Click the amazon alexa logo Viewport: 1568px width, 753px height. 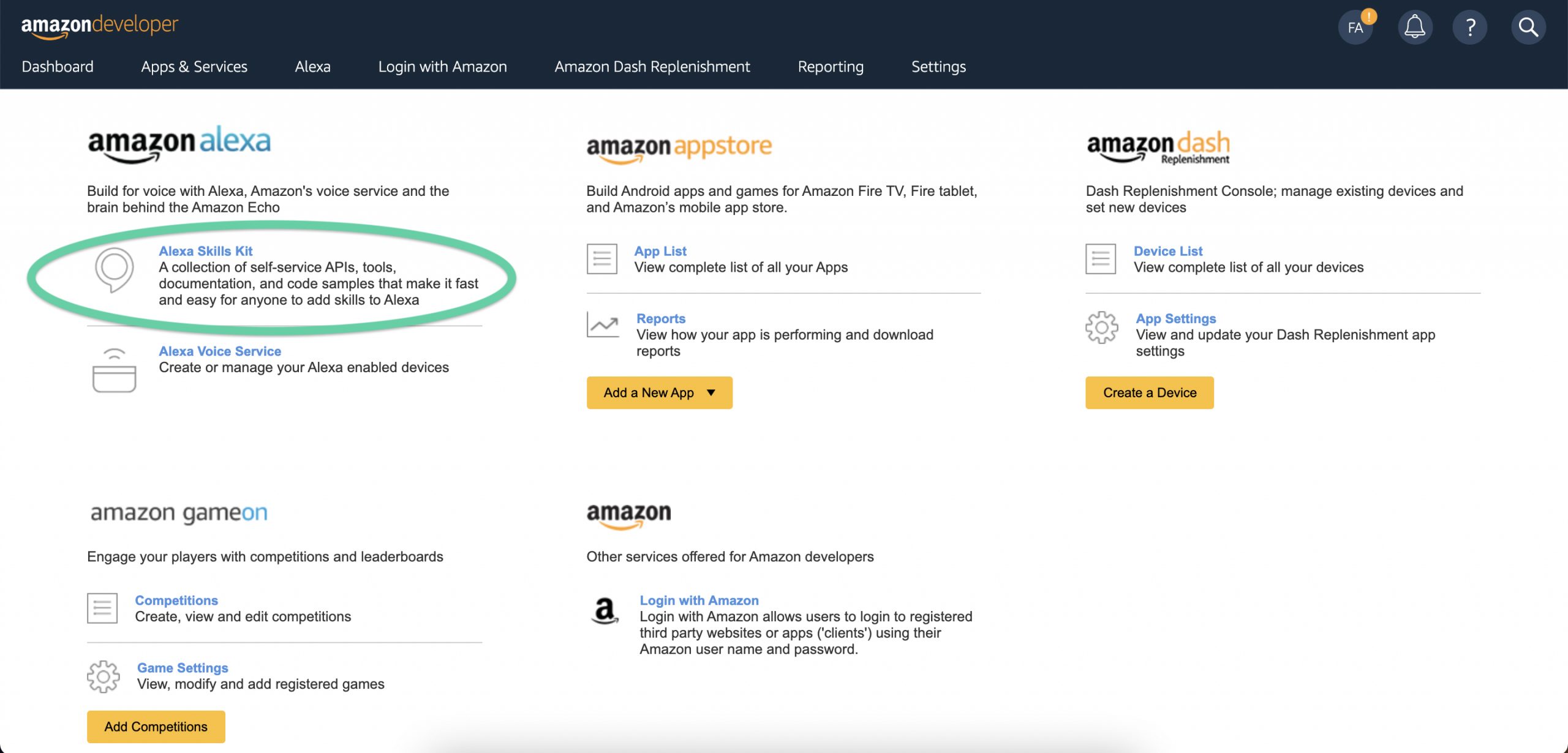pyautogui.click(x=179, y=144)
